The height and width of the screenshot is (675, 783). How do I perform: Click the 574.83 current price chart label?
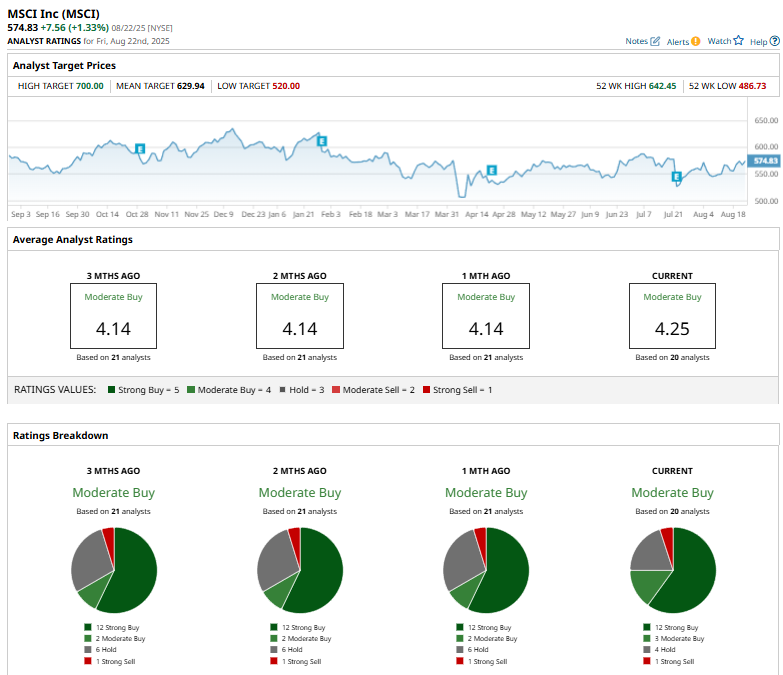coord(765,161)
